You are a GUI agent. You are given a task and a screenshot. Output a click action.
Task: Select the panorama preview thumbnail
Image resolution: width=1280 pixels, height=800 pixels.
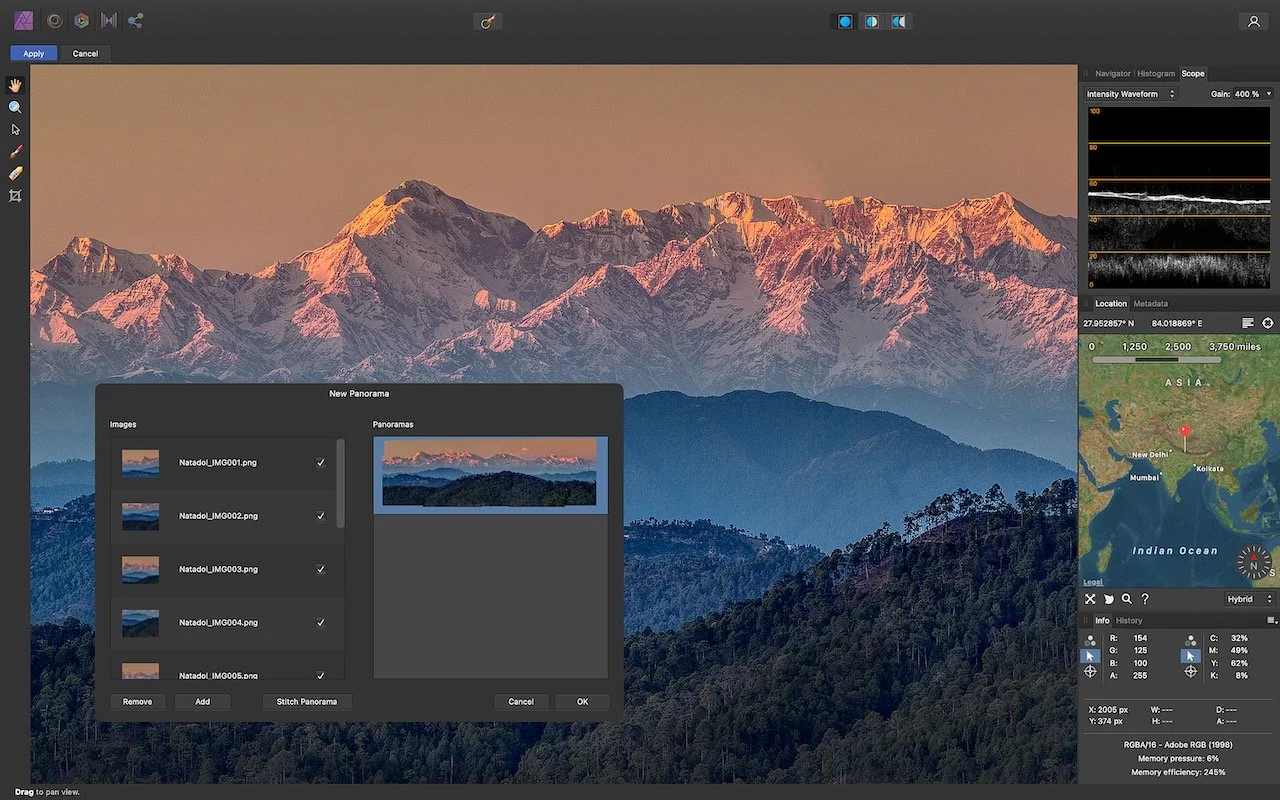pos(490,473)
